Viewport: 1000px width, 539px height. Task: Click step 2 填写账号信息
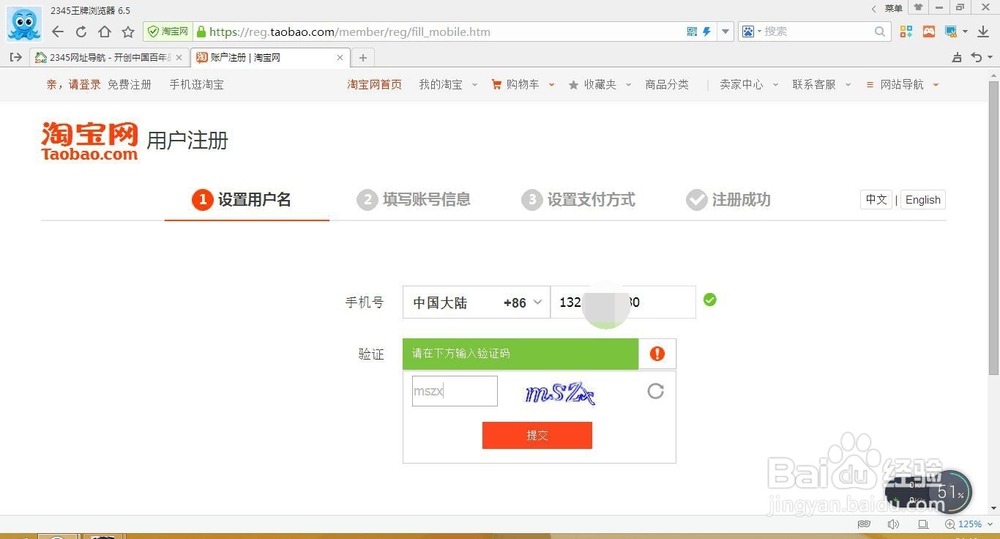pyautogui.click(x=413, y=200)
